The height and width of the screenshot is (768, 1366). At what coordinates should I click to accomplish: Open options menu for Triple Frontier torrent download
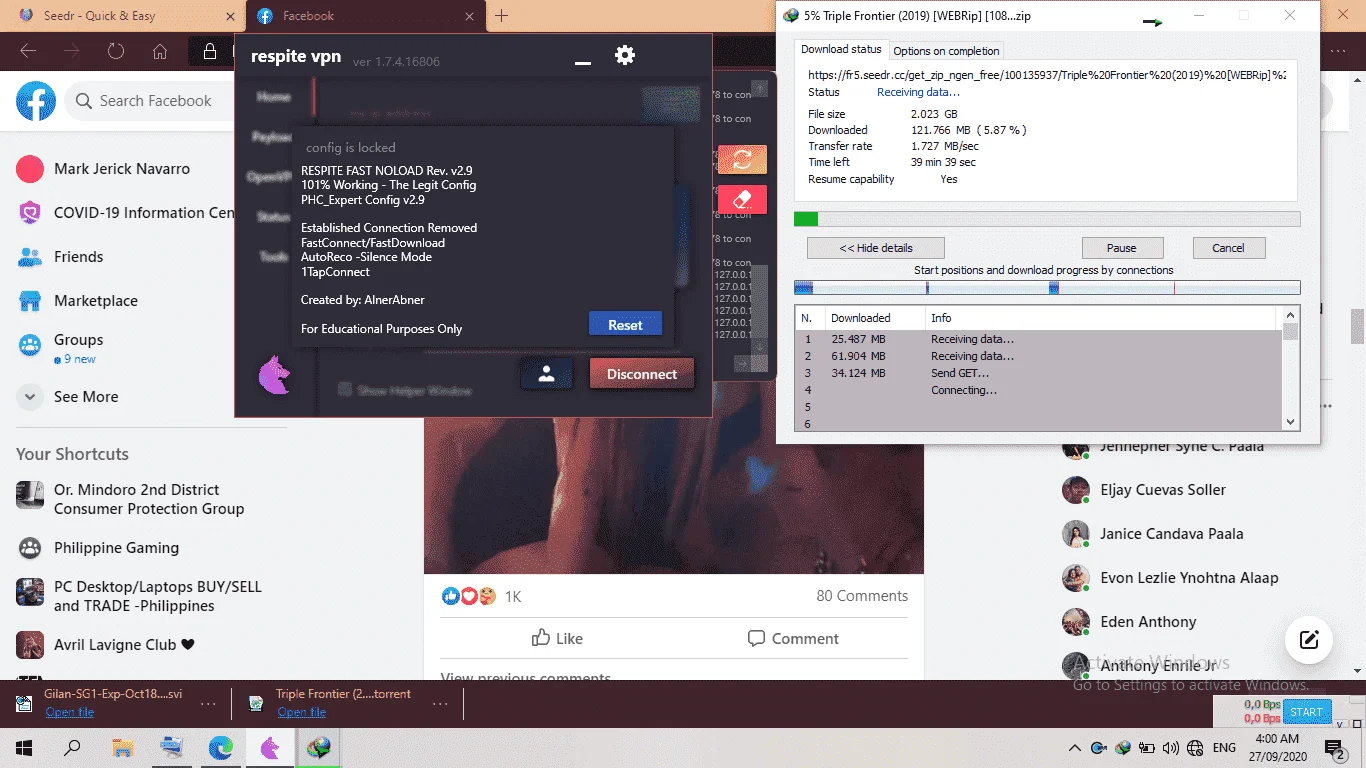click(440, 703)
